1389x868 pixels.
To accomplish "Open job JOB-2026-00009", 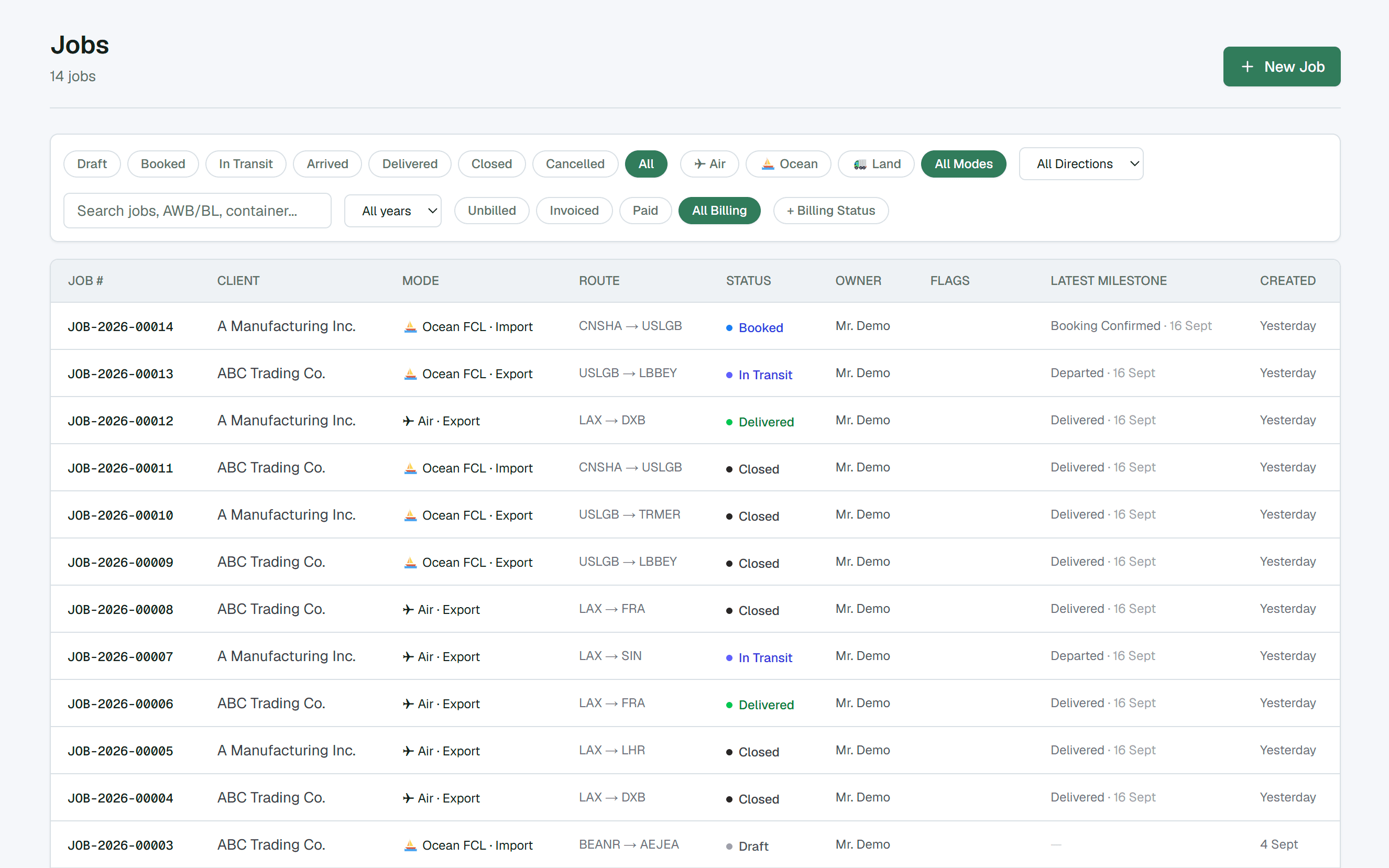I will click(x=121, y=562).
